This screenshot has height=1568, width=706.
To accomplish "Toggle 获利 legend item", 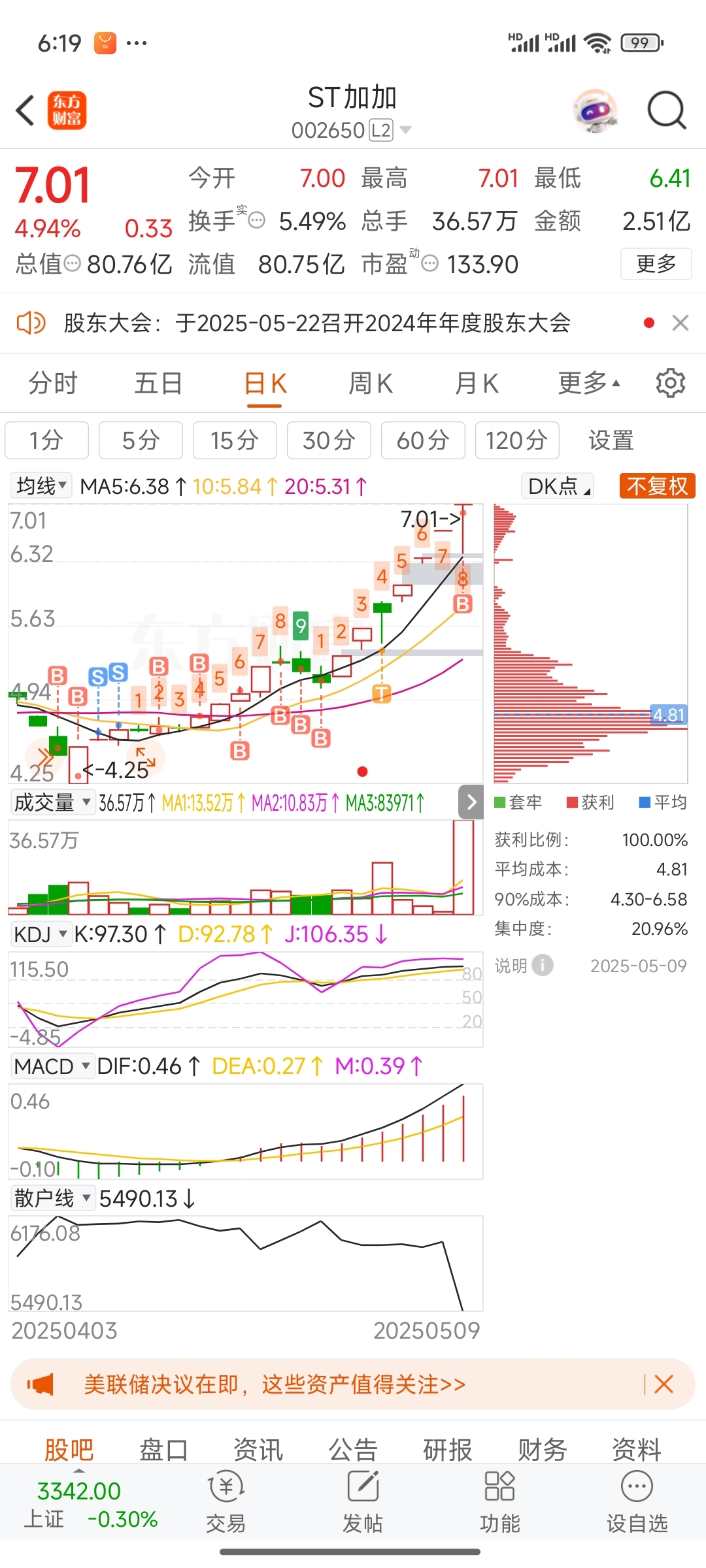I will tap(590, 802).
